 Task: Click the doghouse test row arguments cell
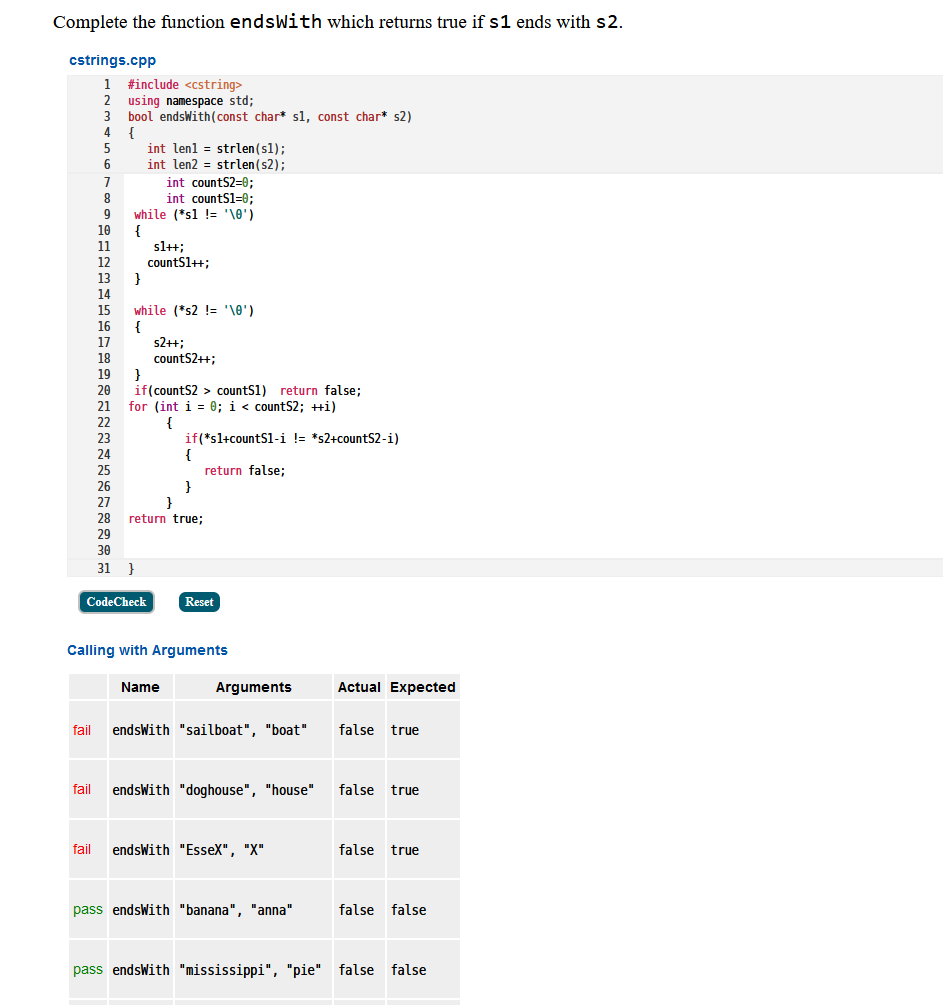pyautogui.click(x=253, y=789)
